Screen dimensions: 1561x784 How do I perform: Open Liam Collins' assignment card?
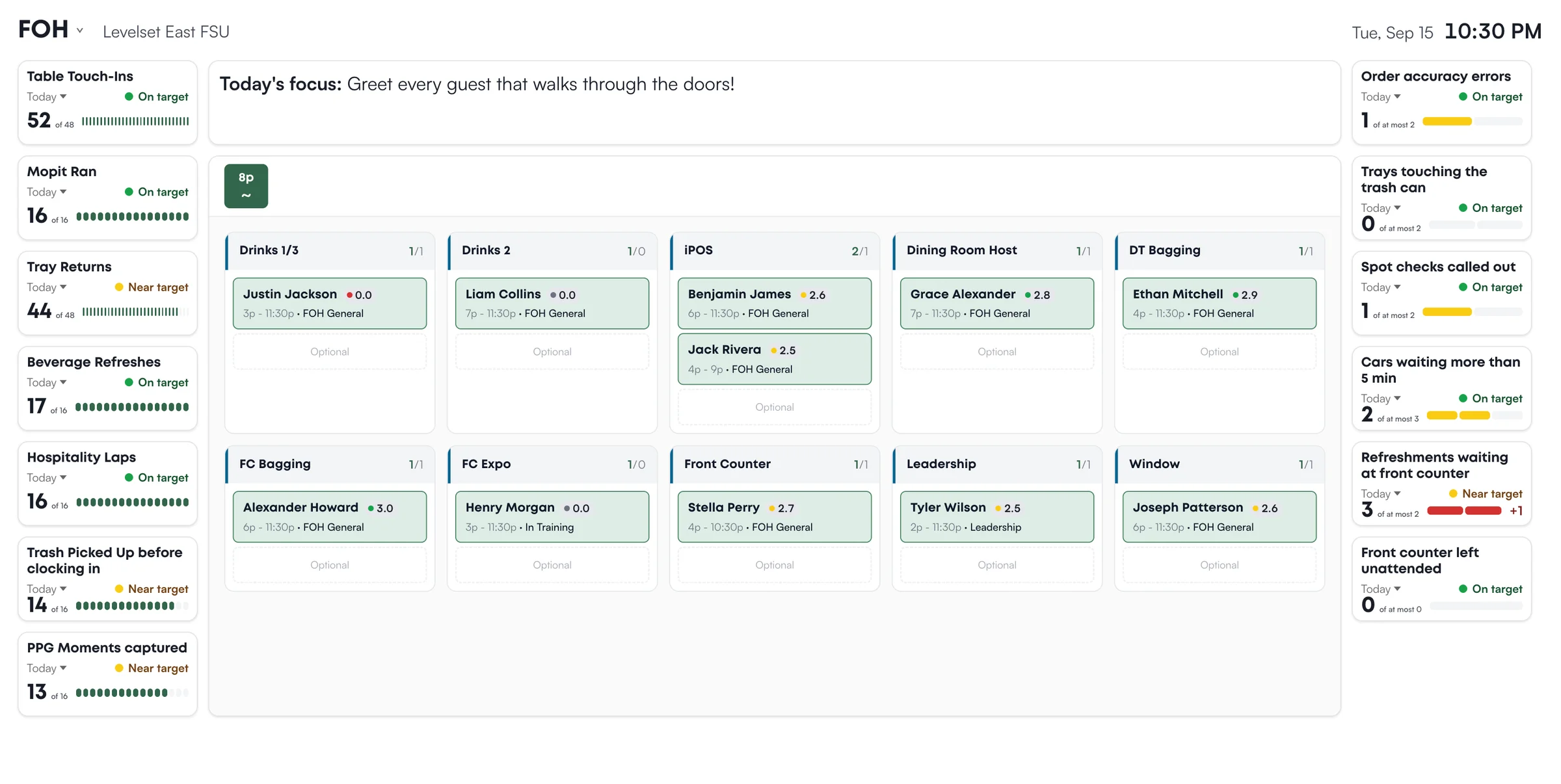pyautogui.click(x=552, y=304)
